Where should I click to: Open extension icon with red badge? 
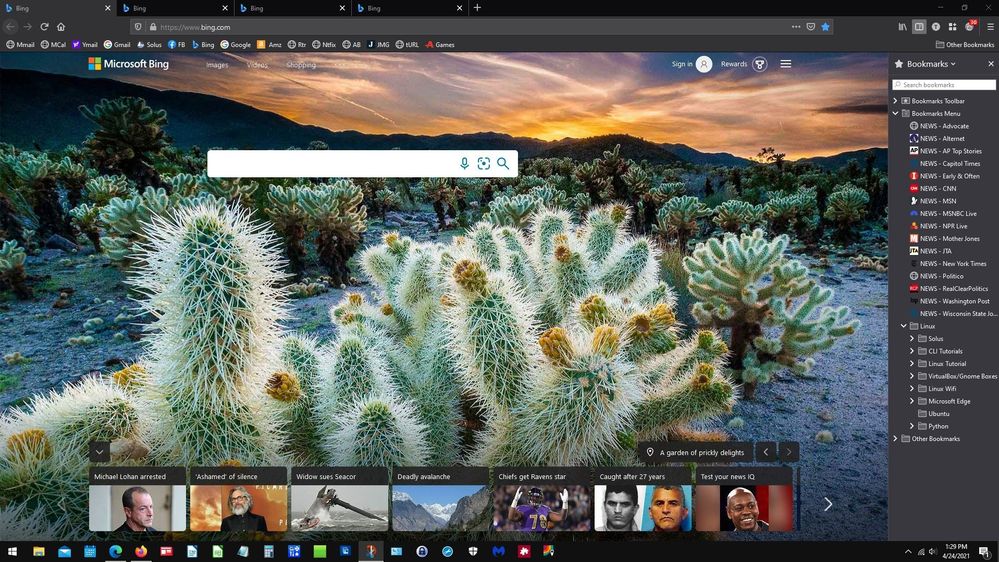(x=970, y=26)
